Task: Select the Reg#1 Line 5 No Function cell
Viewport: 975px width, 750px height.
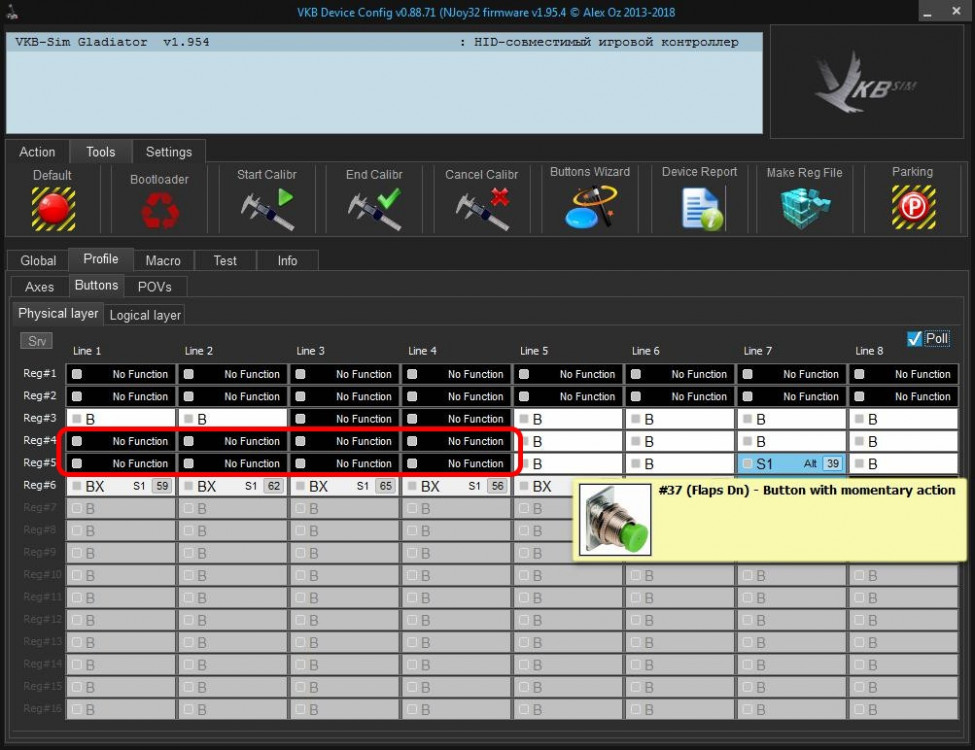Action: pos(568,374)
